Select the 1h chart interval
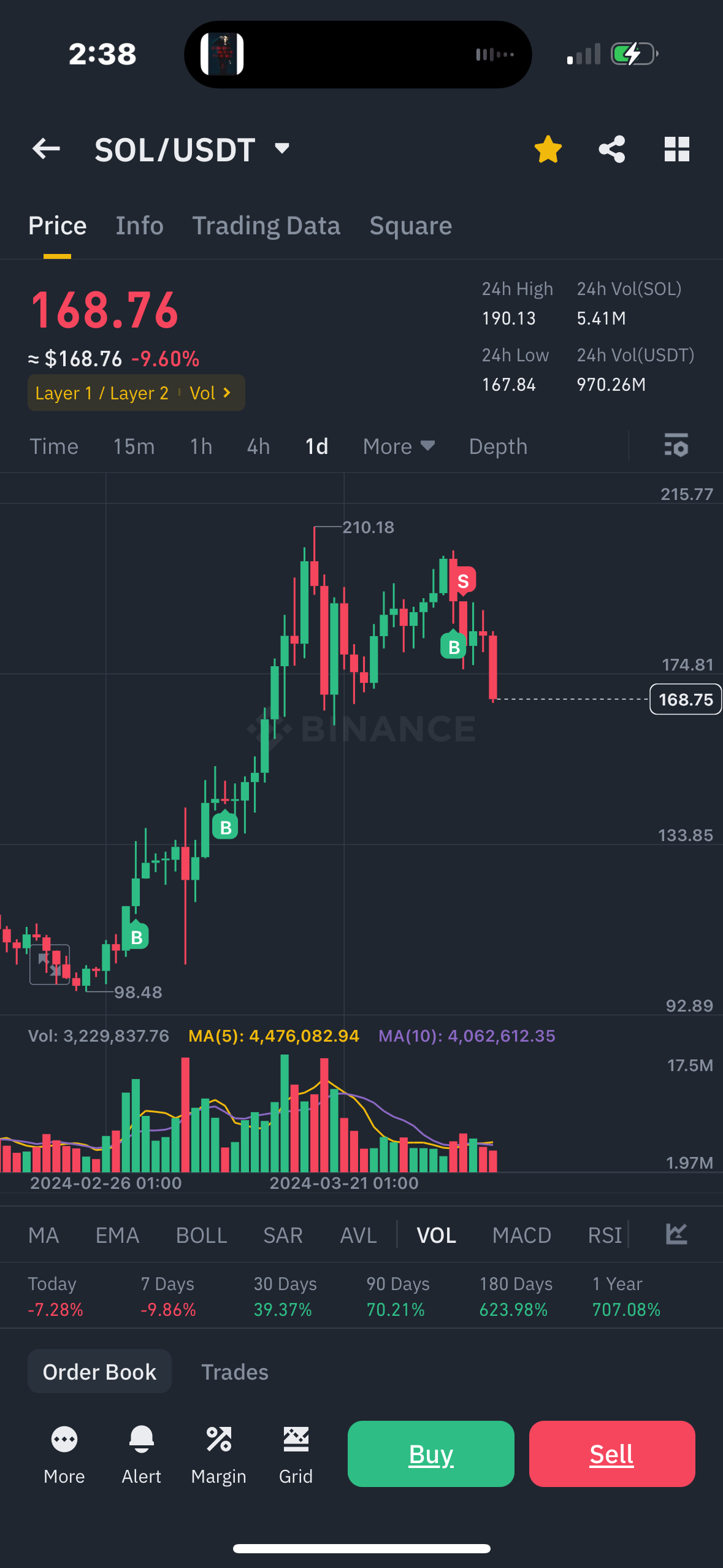723x1568 pixels. [201, 447]
